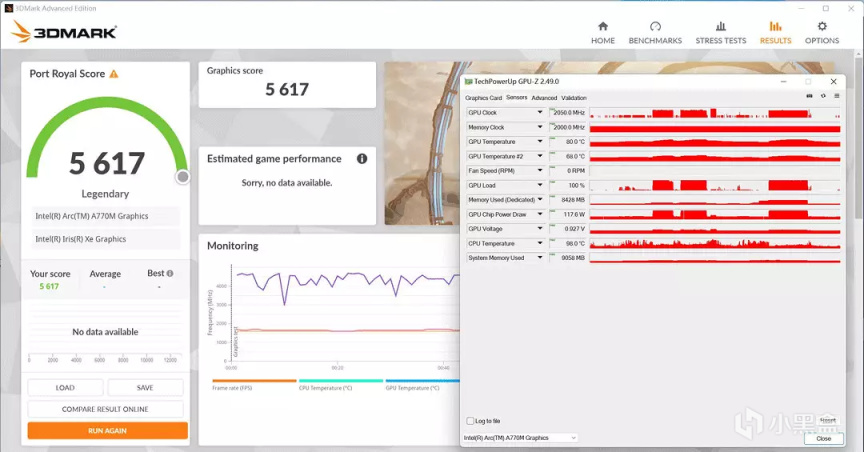864x452 pixels.
Task: Open the GPU Load sensor dropdown
Action: [540, 185]
